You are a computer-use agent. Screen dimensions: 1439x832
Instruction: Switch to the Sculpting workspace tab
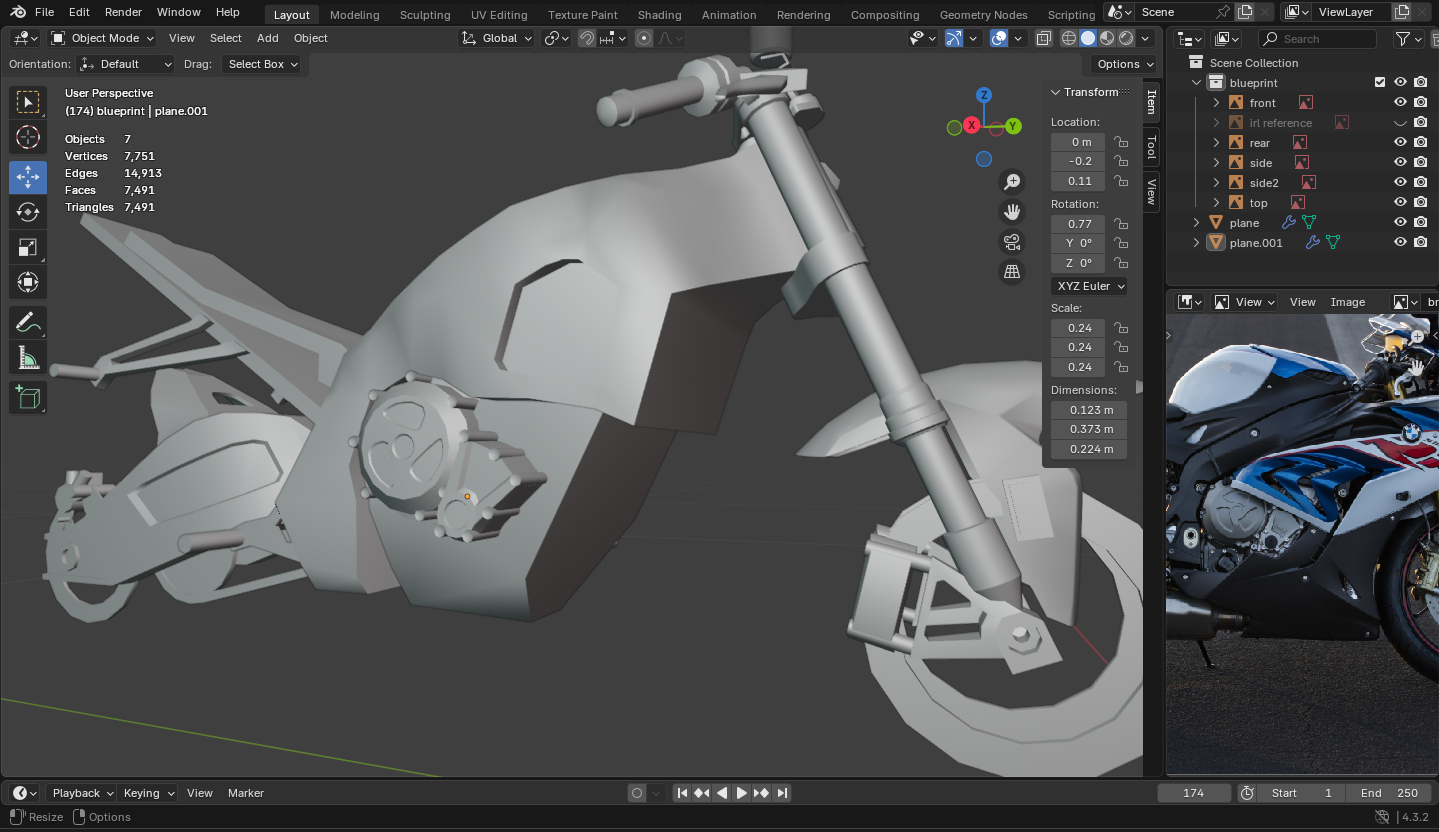(x=425, y=15)
